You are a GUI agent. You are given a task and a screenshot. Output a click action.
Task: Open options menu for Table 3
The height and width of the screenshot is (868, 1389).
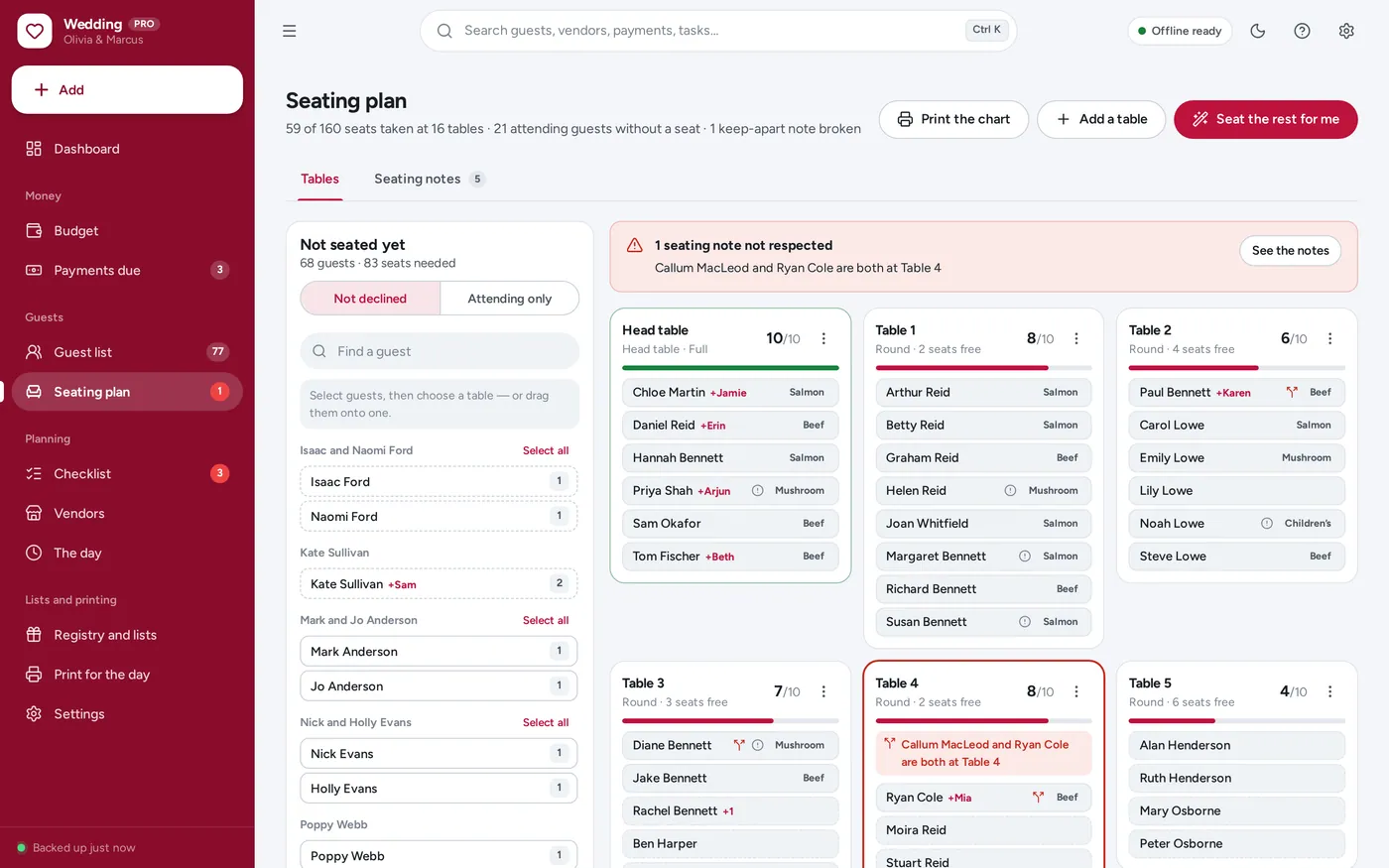823,691
